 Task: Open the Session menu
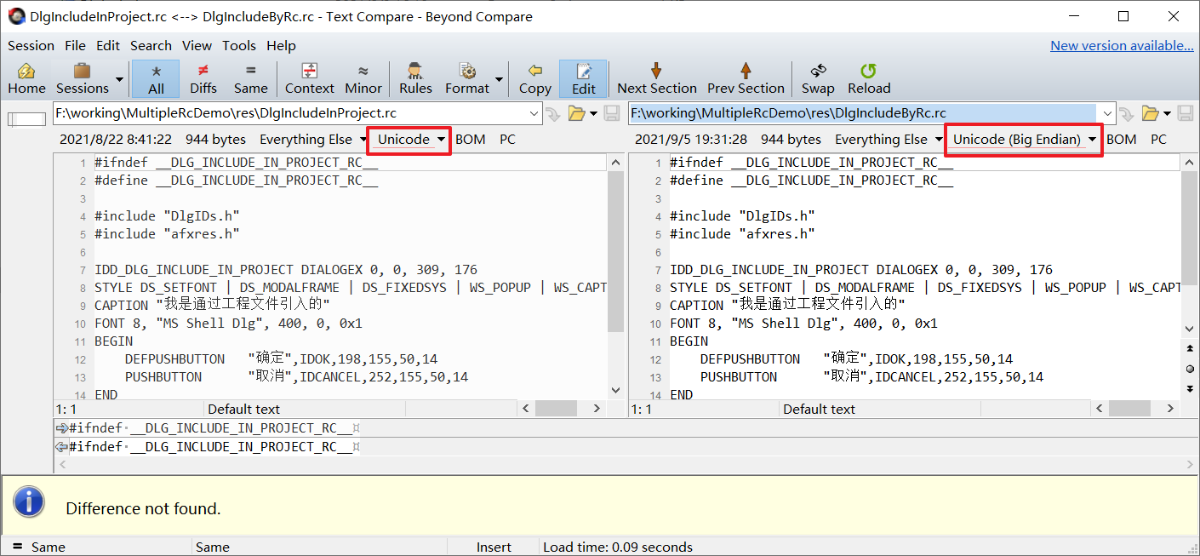click(31, 45)
